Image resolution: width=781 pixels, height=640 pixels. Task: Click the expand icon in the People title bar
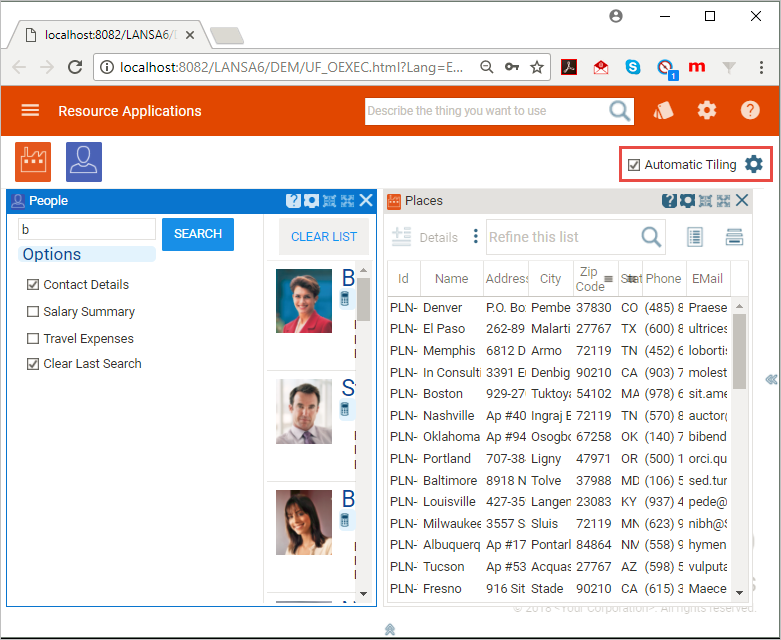[347, 201]
